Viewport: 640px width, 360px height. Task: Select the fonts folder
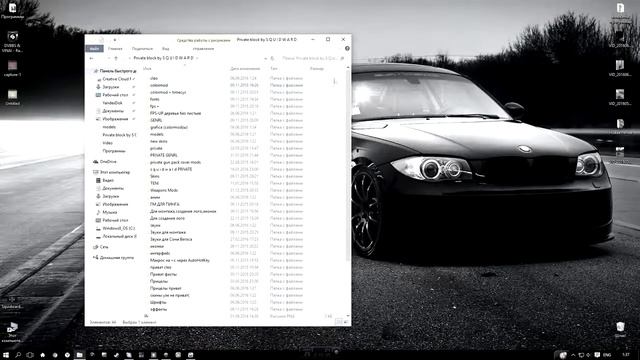tap(155, 99)
